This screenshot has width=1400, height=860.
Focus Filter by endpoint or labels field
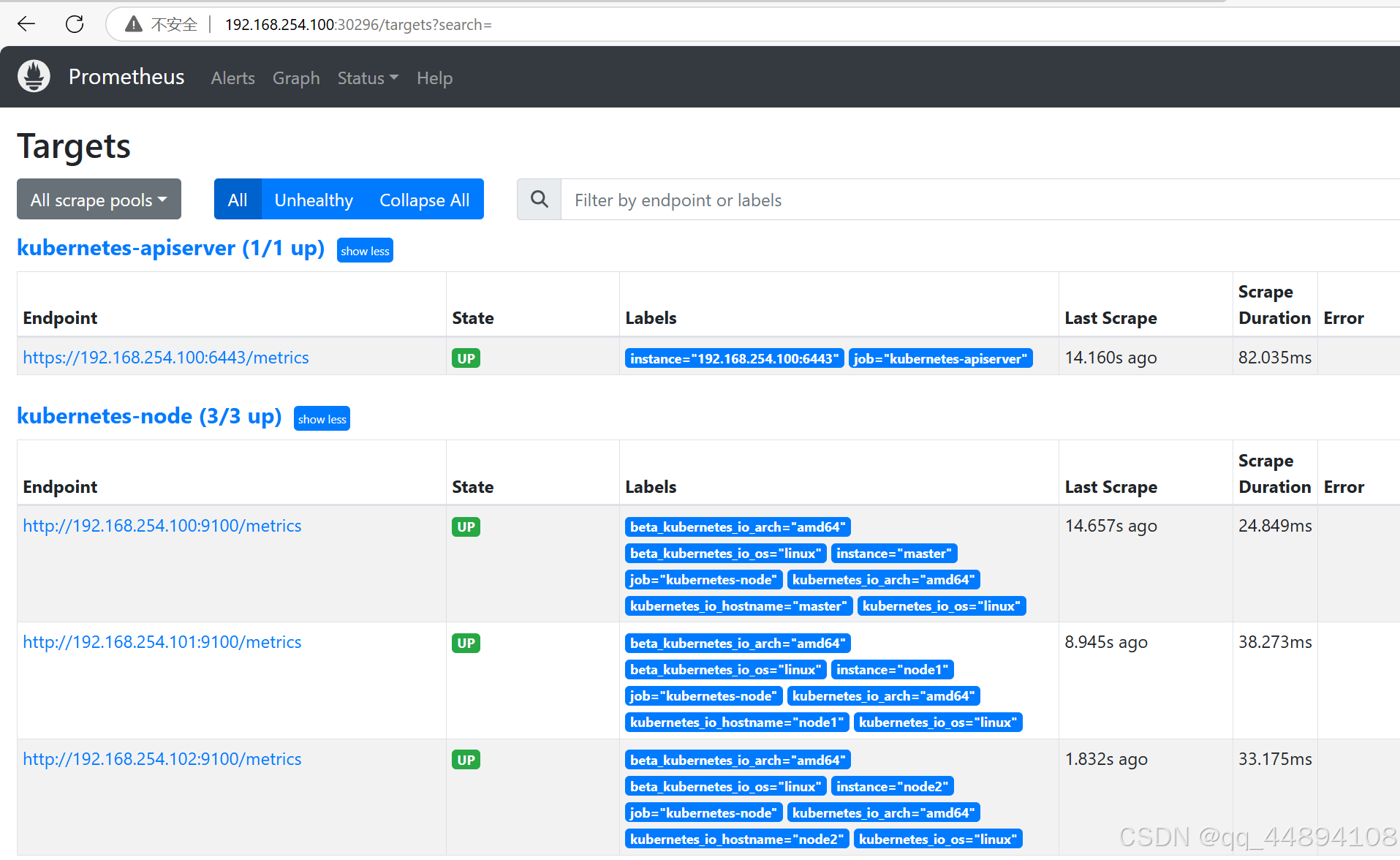click(x=980, y=199)
